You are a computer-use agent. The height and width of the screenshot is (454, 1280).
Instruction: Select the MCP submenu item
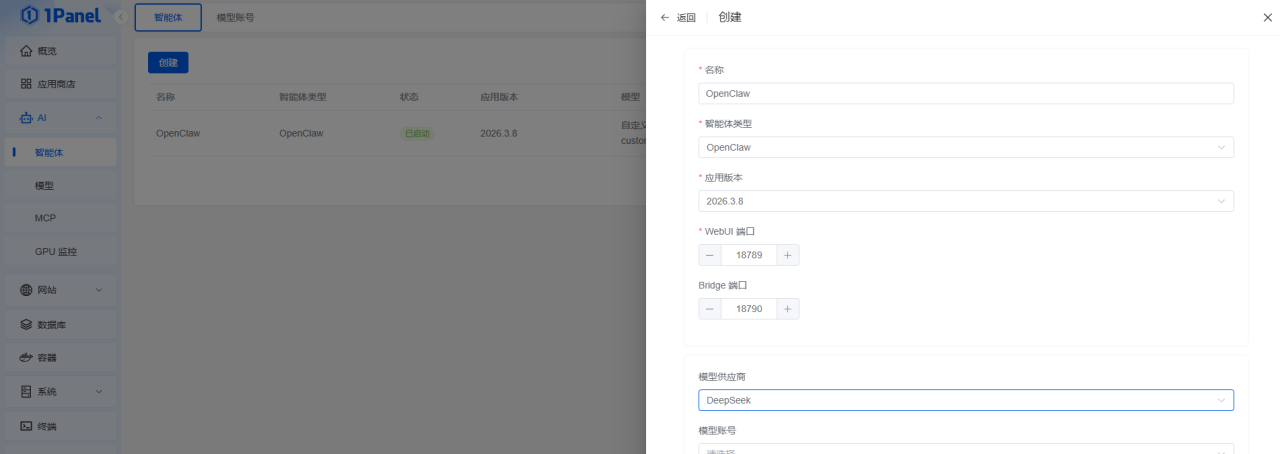(45, 218)
